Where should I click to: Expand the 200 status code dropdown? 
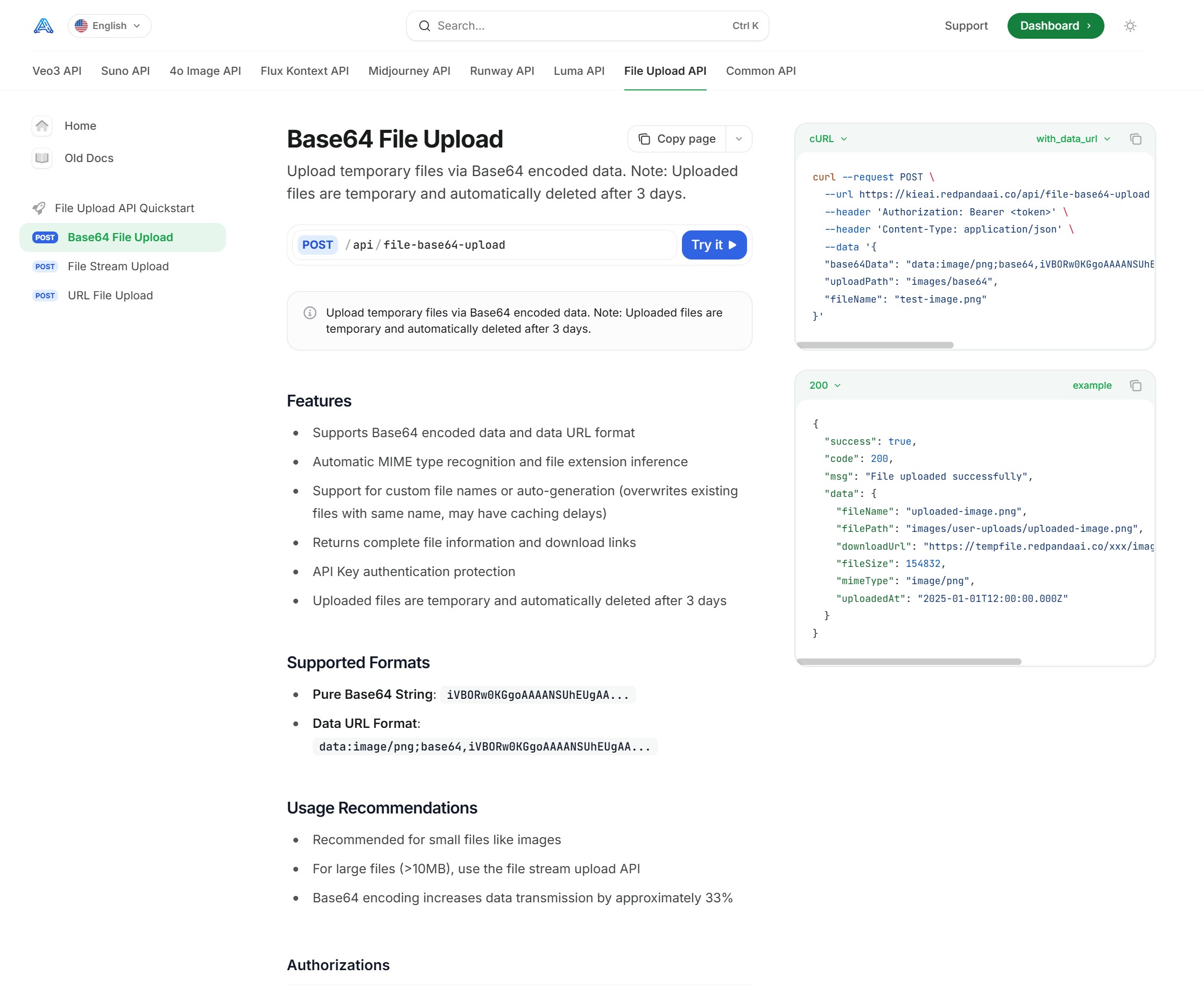pos(824,385)
